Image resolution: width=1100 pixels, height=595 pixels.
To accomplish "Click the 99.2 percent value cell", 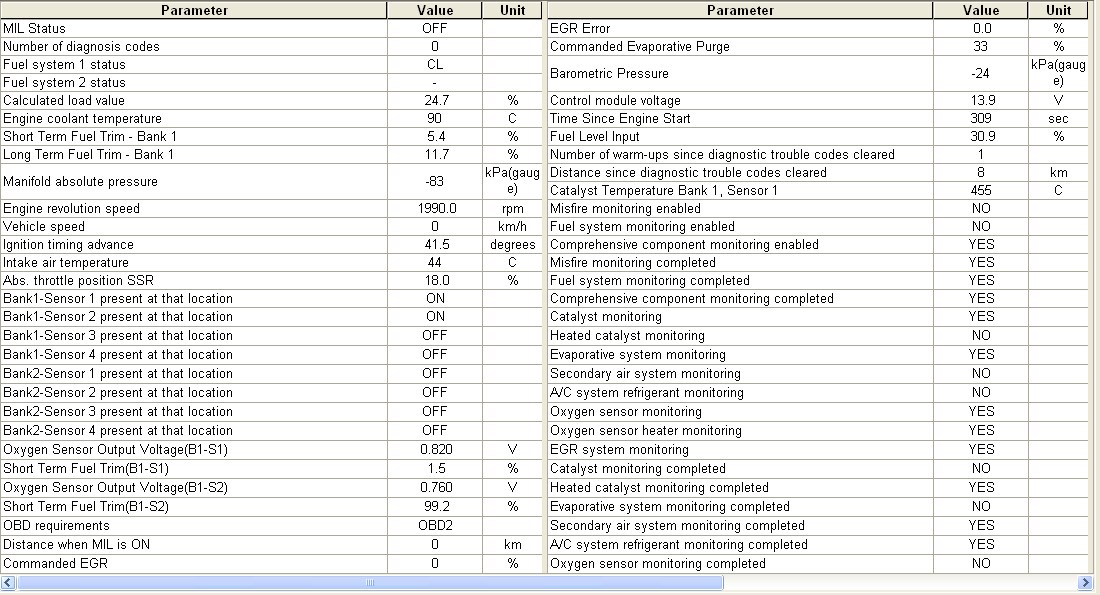I will click(435, 507).
